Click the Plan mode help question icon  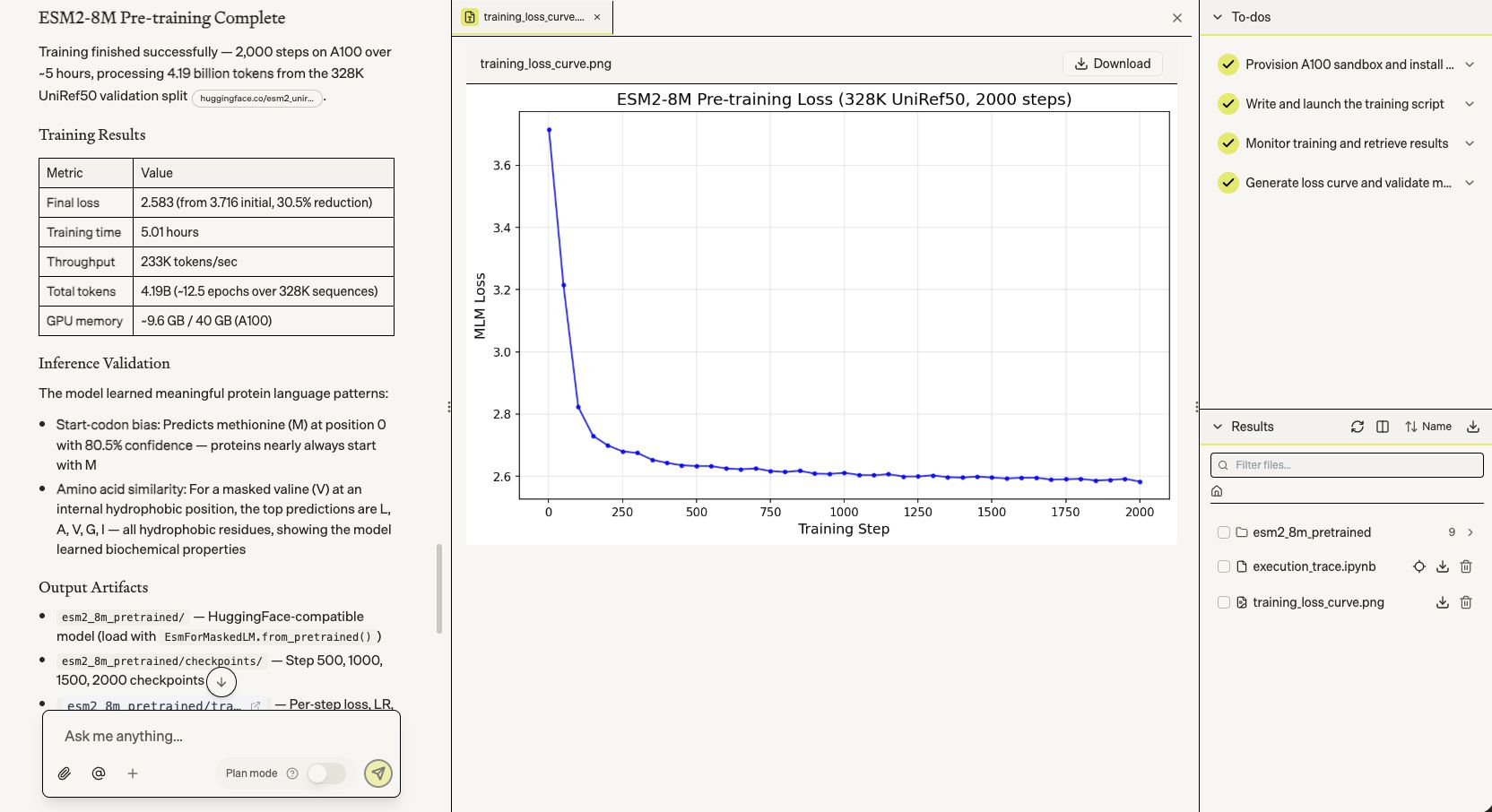(x=292, y=773)
